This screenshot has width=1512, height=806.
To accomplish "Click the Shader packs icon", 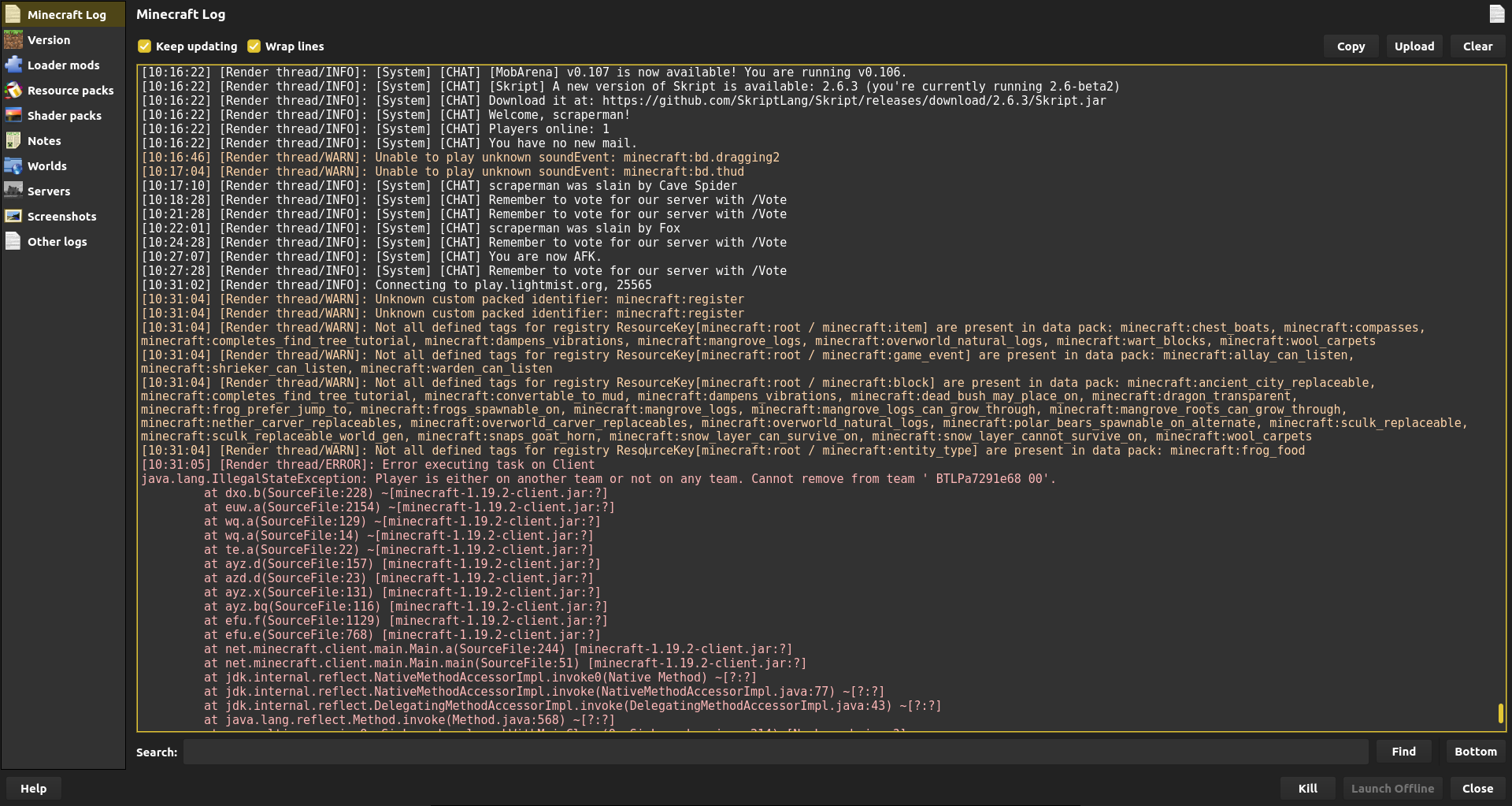I will pos(13,116).
